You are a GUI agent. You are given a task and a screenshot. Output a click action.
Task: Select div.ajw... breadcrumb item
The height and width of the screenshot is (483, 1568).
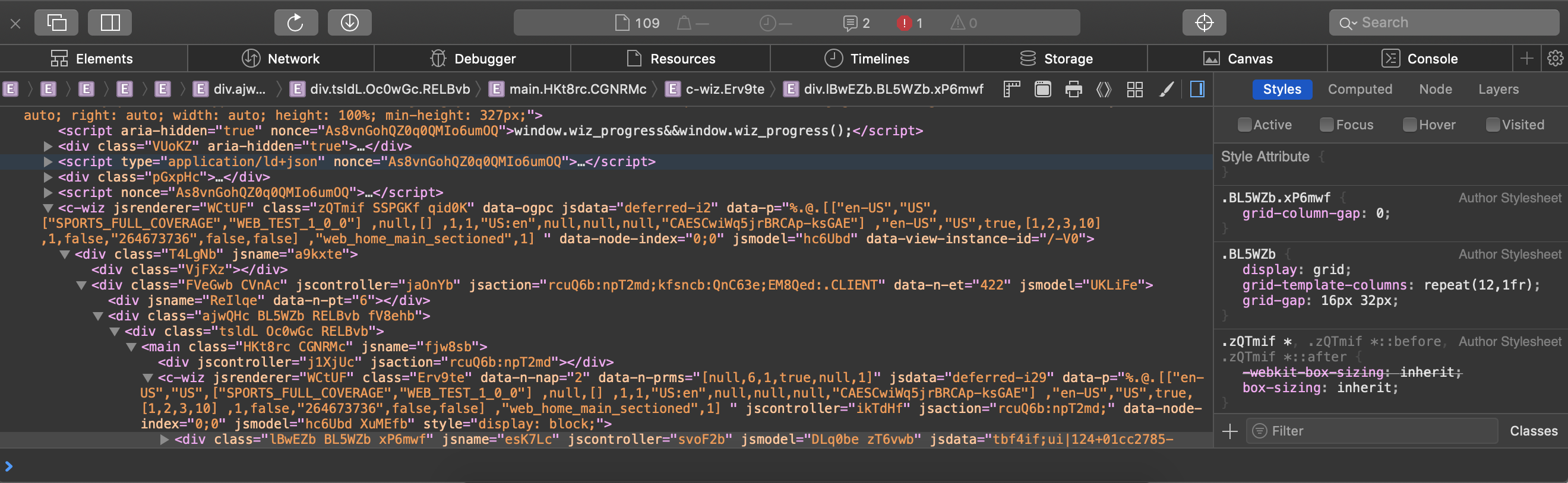pos(230,90)
